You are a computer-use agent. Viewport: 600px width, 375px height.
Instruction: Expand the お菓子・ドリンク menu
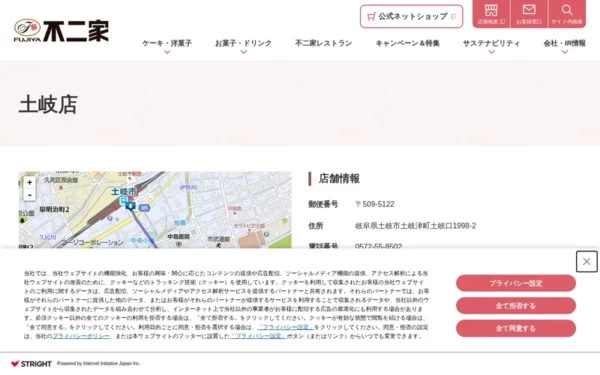[243, 46]
